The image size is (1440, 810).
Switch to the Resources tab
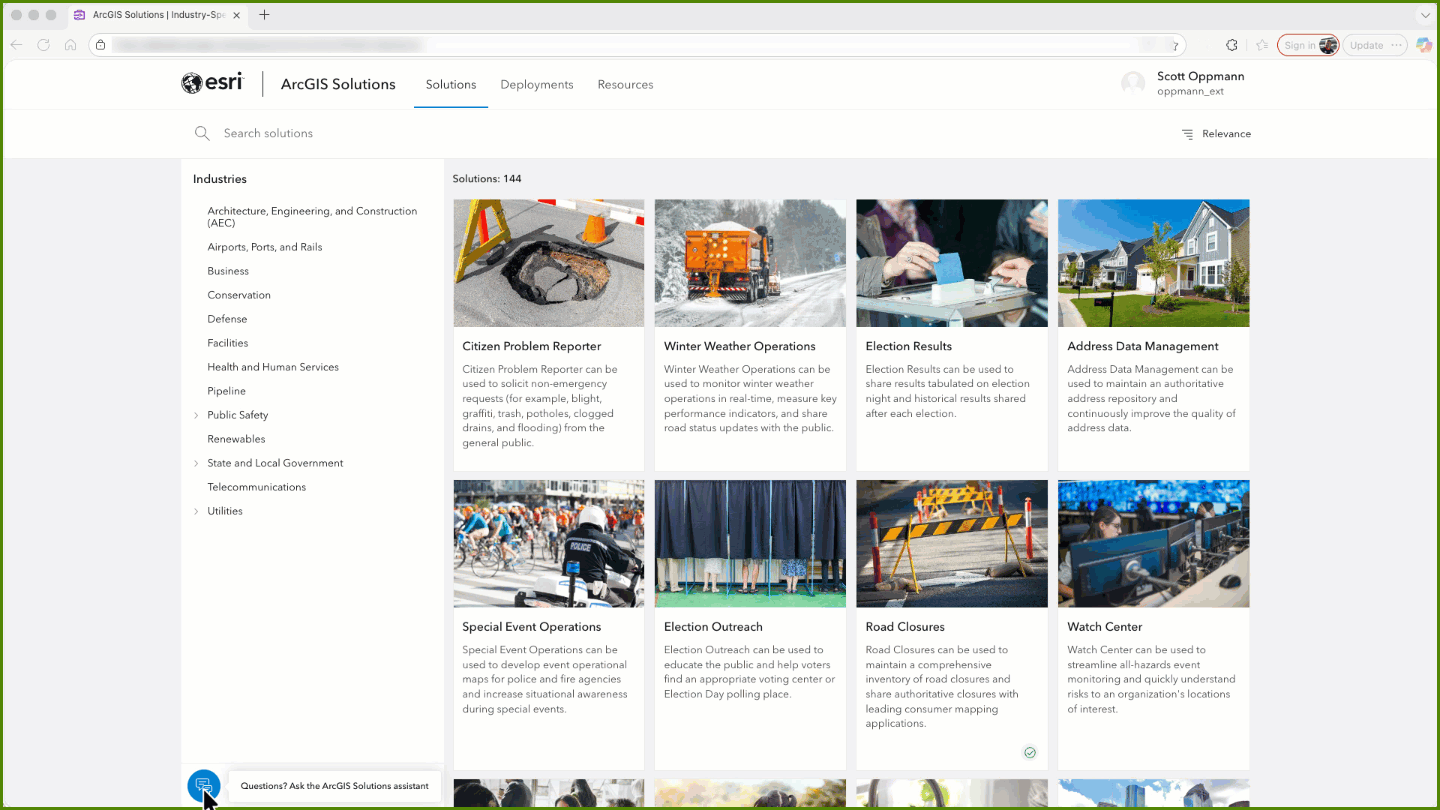(626, 85)
